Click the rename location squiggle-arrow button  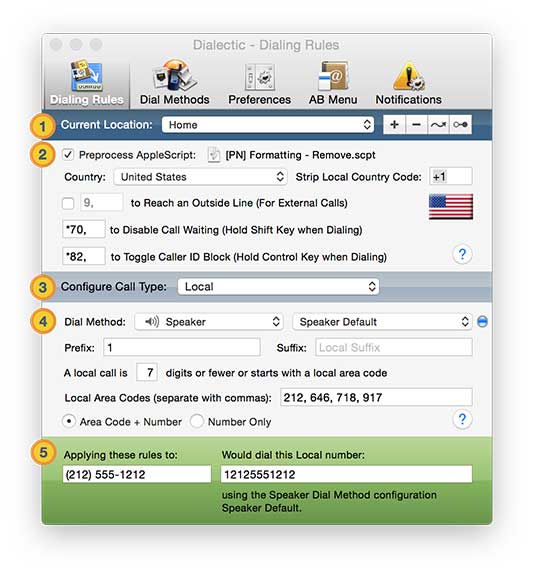coord(438,125)
